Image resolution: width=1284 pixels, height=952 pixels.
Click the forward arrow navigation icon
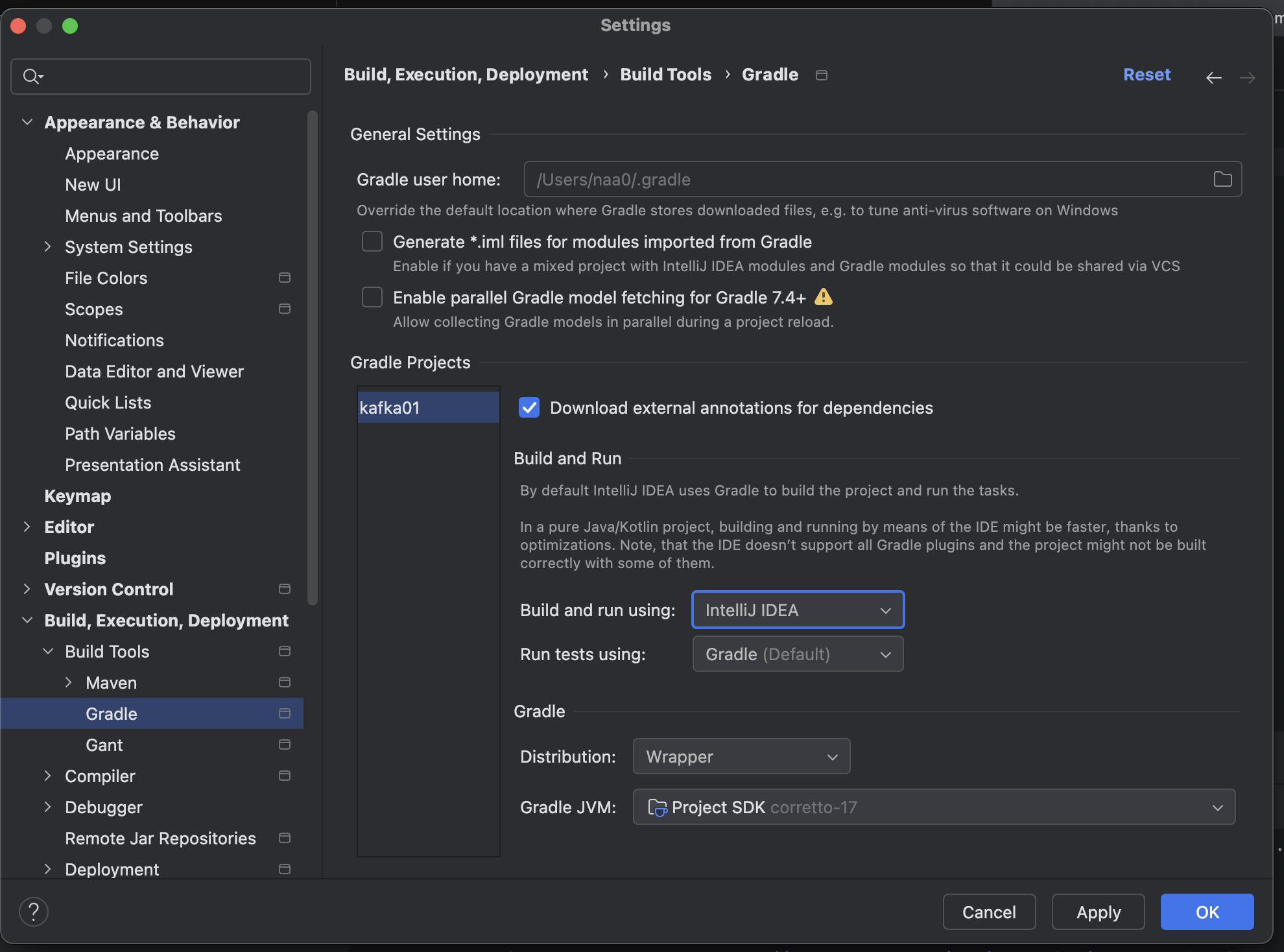pyautogui.click(x=1247, y=78)
